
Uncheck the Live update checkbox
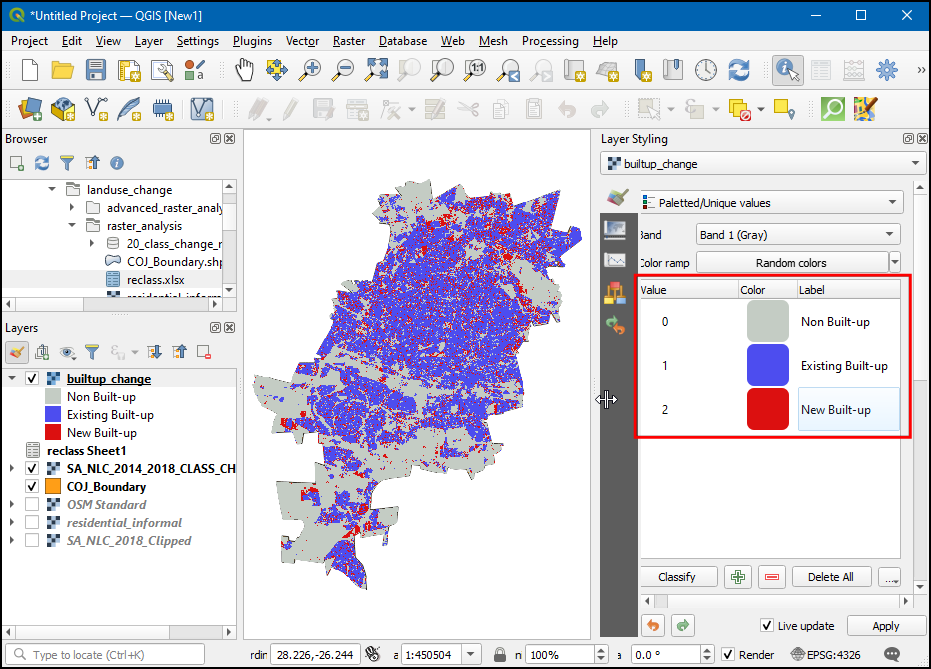pyautogui.click(x=767, y=626)
